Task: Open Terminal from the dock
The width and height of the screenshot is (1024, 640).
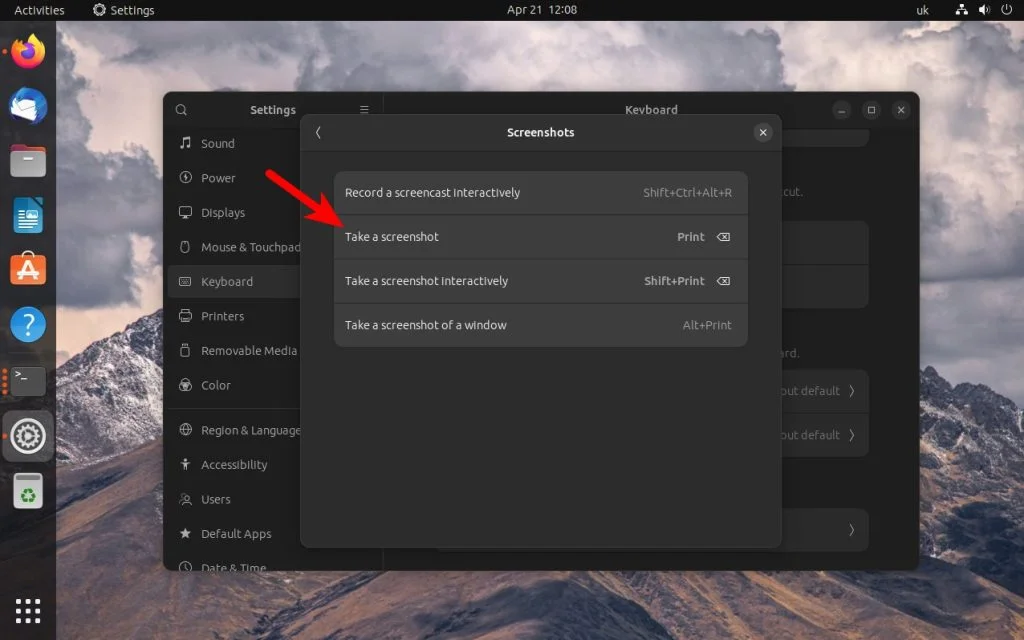Action: tap(27, 380)
